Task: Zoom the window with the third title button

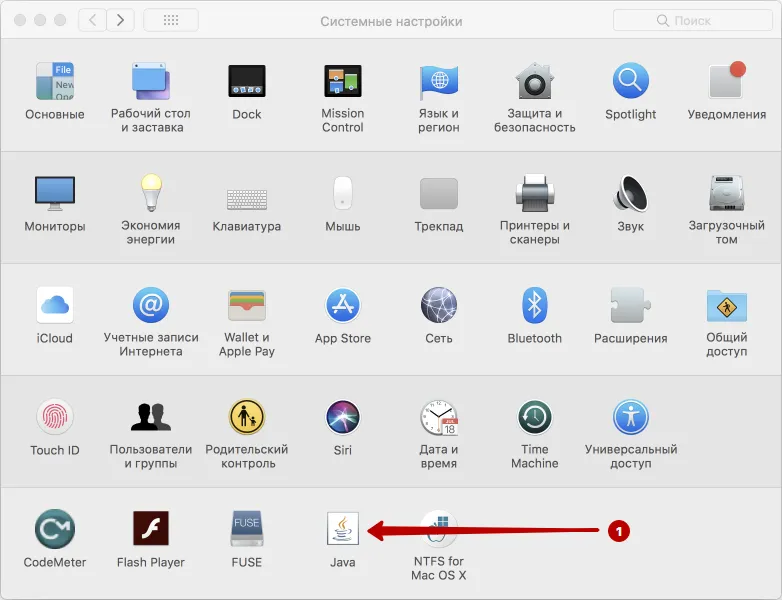Action: click(60, 20)
